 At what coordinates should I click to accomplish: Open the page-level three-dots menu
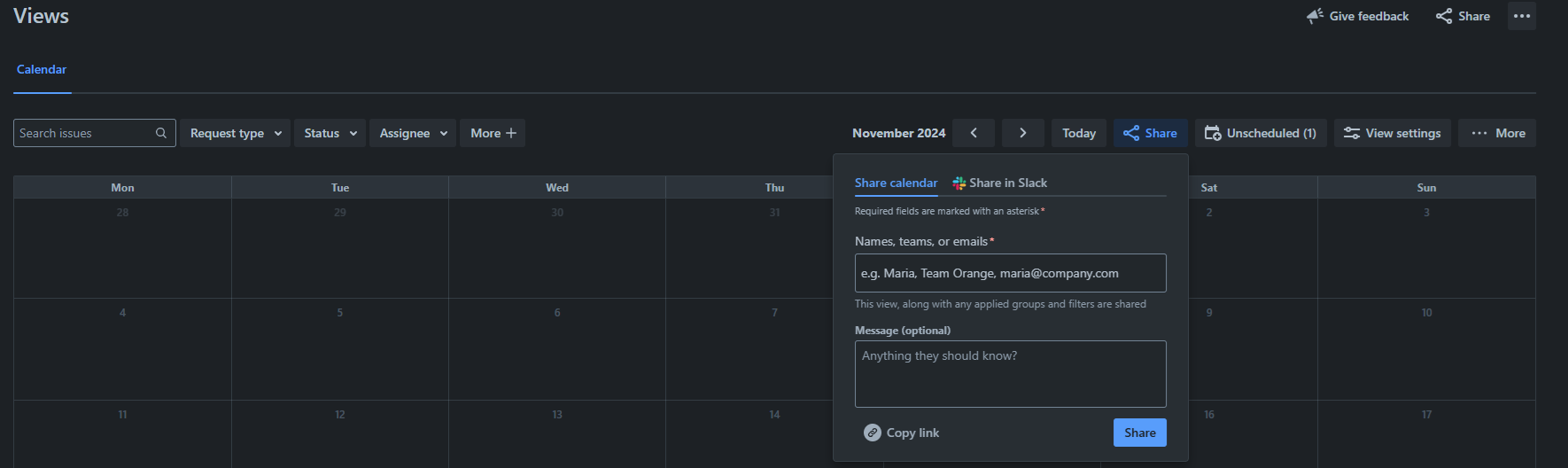1522,16
